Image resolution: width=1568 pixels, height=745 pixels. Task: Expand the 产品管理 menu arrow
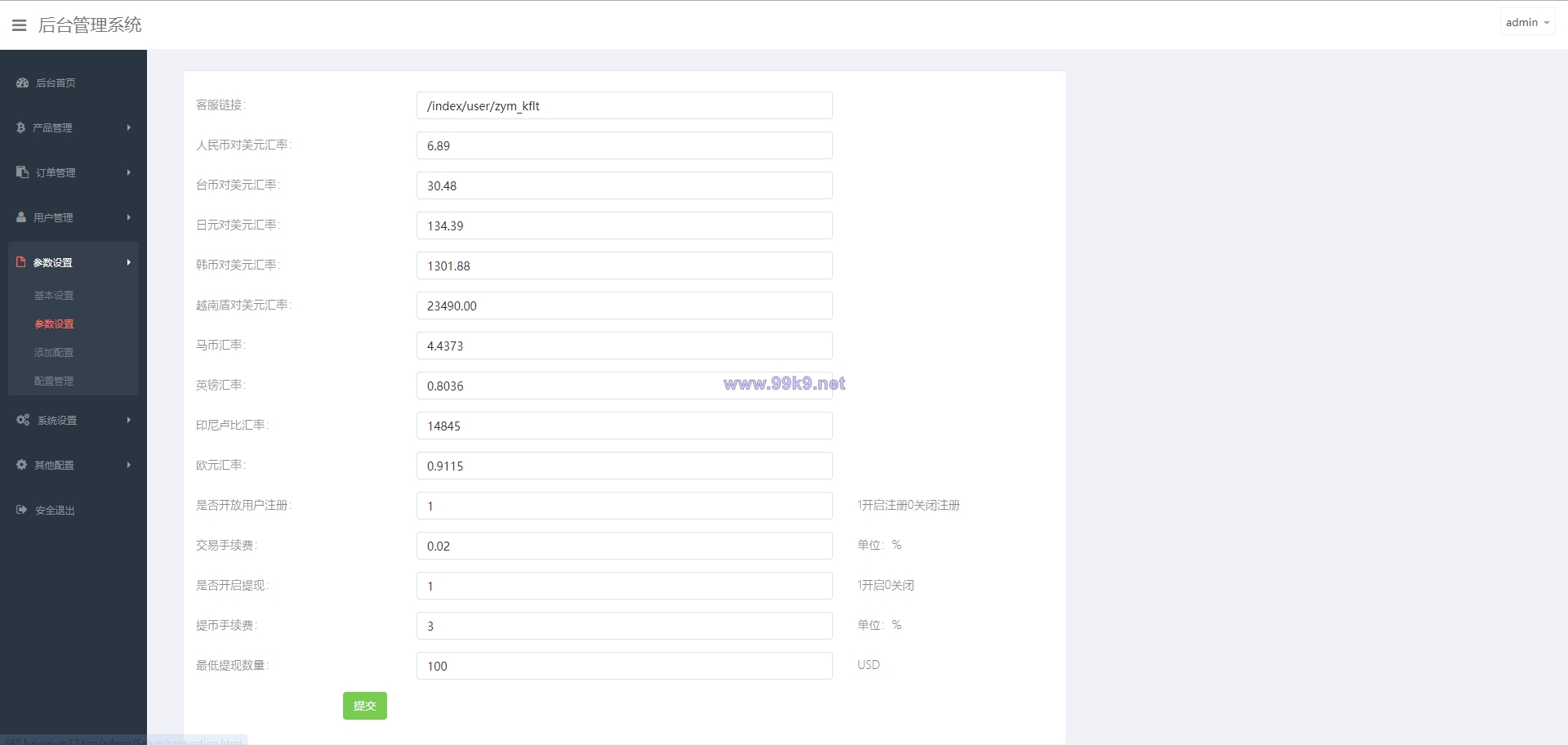(129, 127)
